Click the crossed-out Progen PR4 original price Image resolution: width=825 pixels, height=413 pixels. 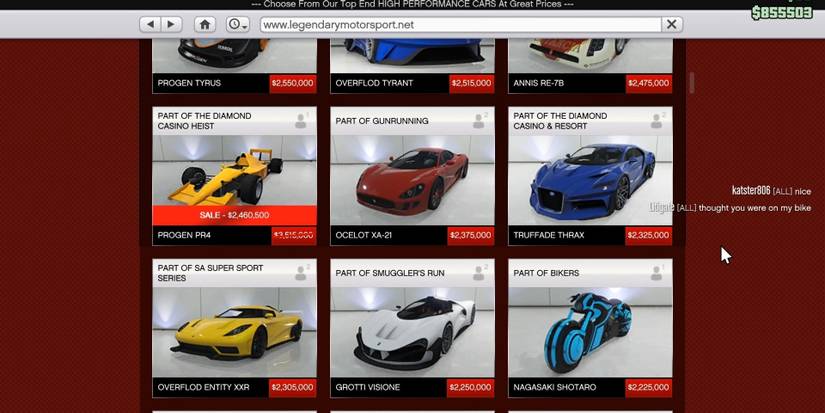click(x=294, y=235)
